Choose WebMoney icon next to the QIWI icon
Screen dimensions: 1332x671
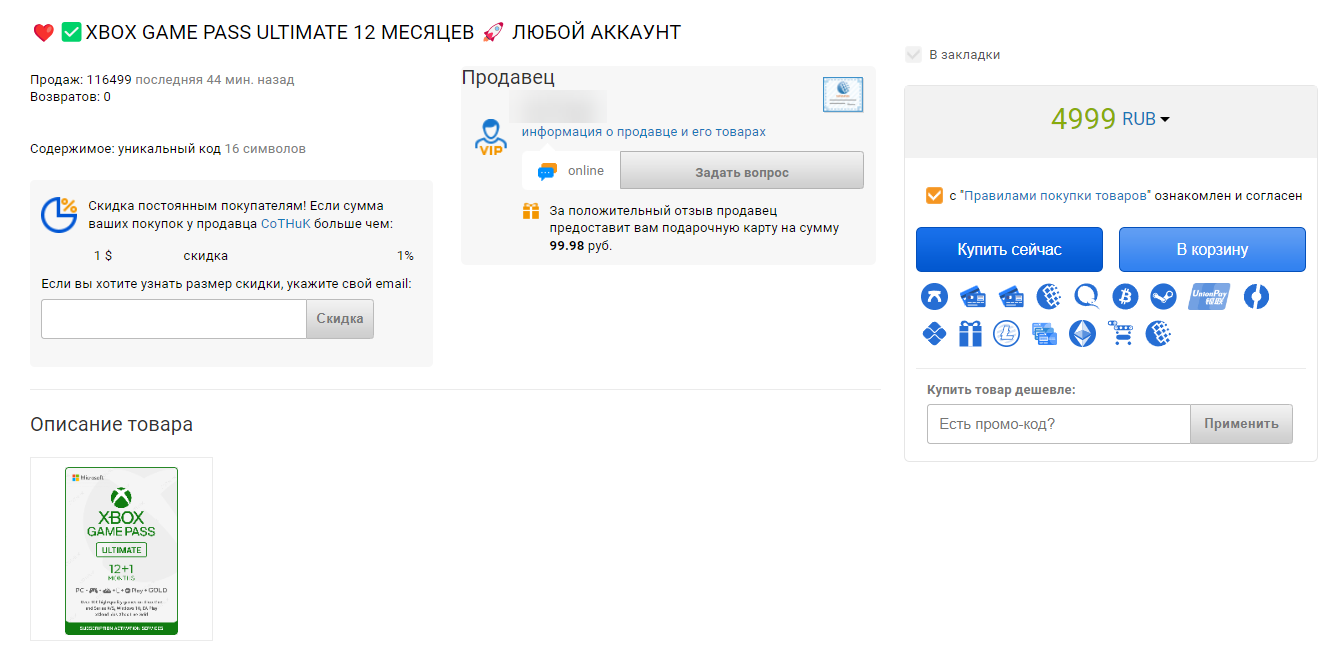tap(1049, 296)
